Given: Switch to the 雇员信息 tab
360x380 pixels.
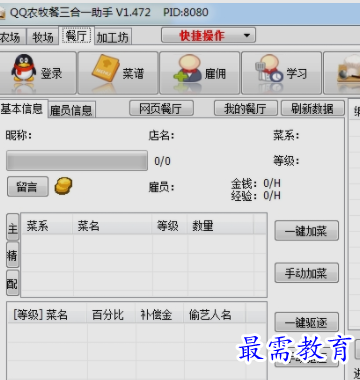Looking at the screenshot, I should pyautogui.click(x=71, y=110).
